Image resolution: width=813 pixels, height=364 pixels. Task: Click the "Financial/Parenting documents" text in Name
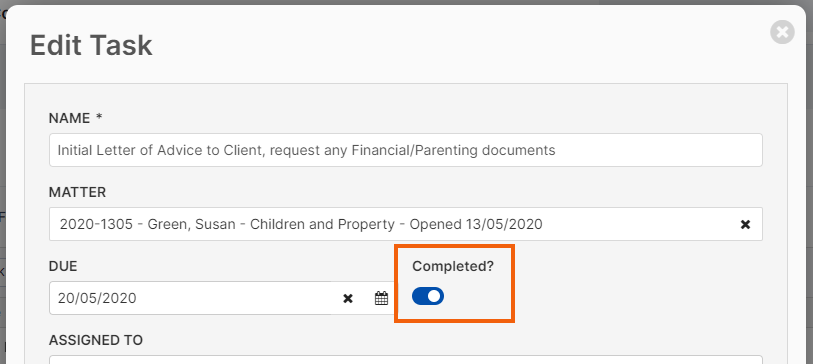[453, 150]
